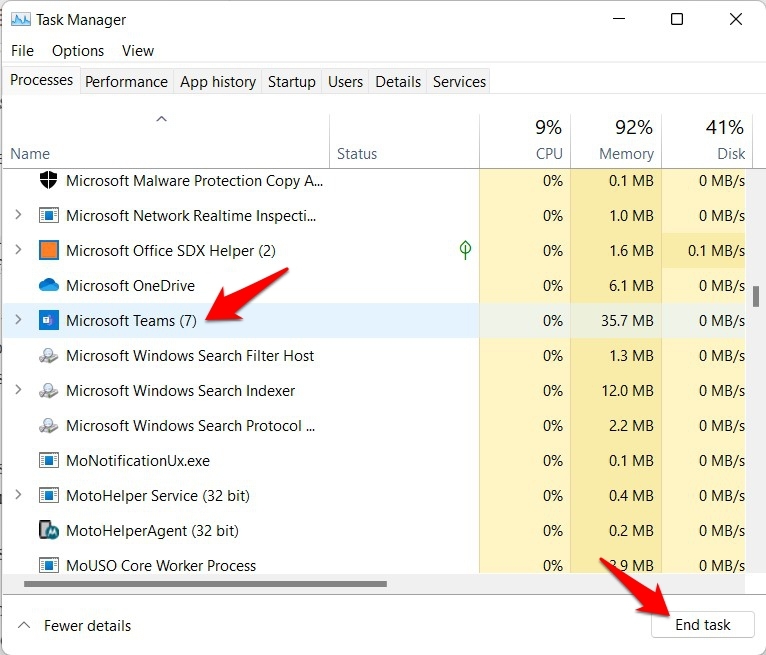Click the Microsoft Office SDX Helper icon
Image resolution: width=766 pixels, height=655 pixels.
coord(49,251)
